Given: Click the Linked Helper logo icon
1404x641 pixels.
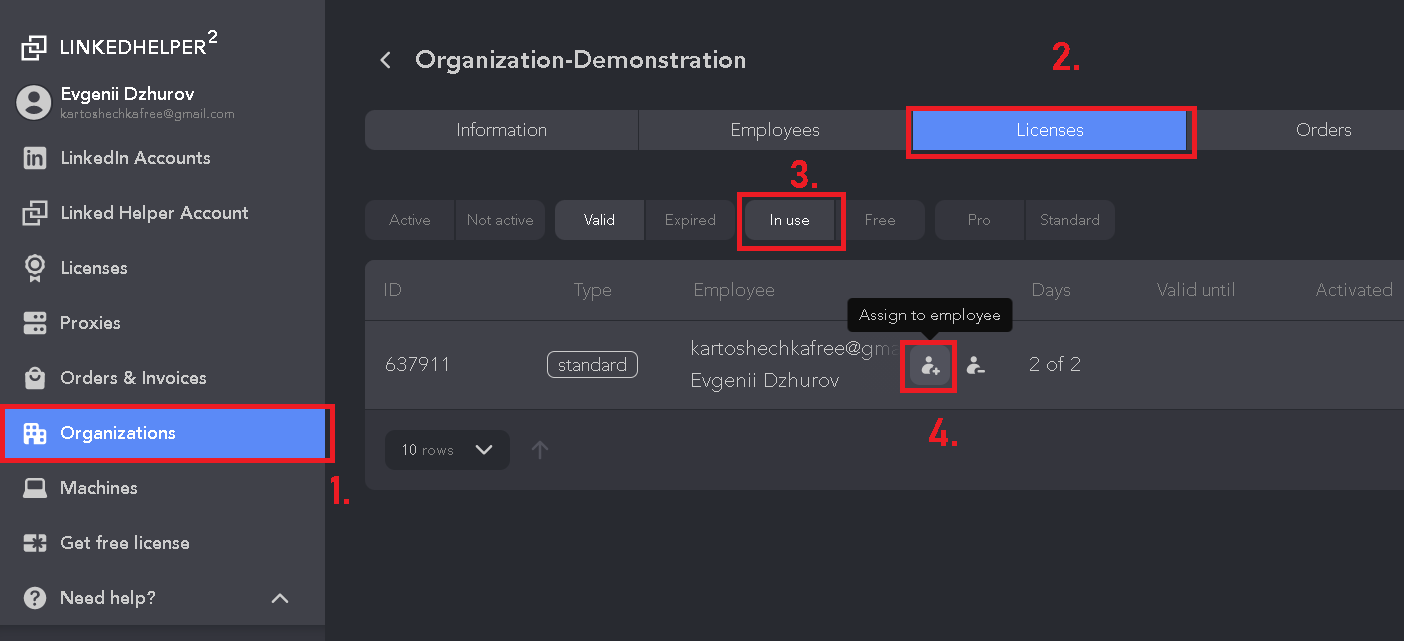Looking at the screenshot, I should [x=34, y=47].
